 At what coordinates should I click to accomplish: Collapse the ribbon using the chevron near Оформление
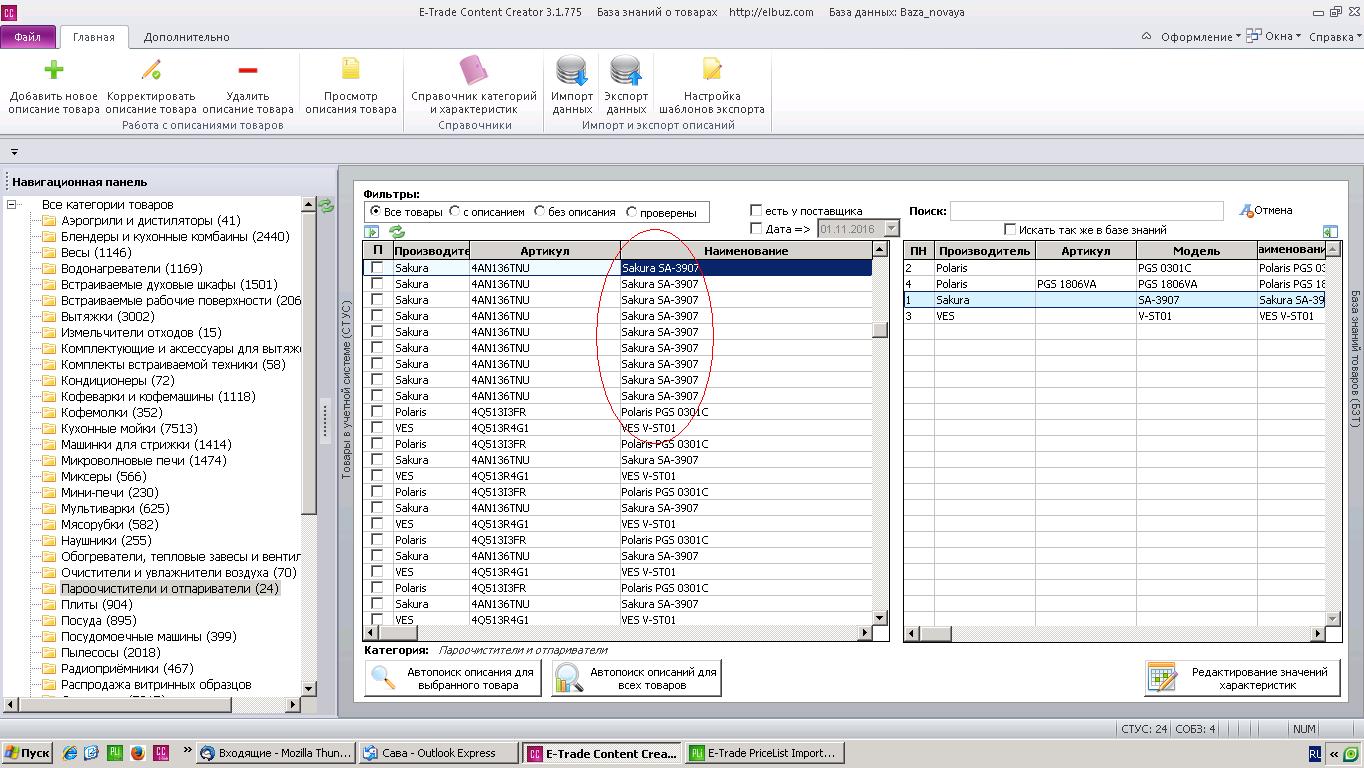click(x=1146, y=37)
